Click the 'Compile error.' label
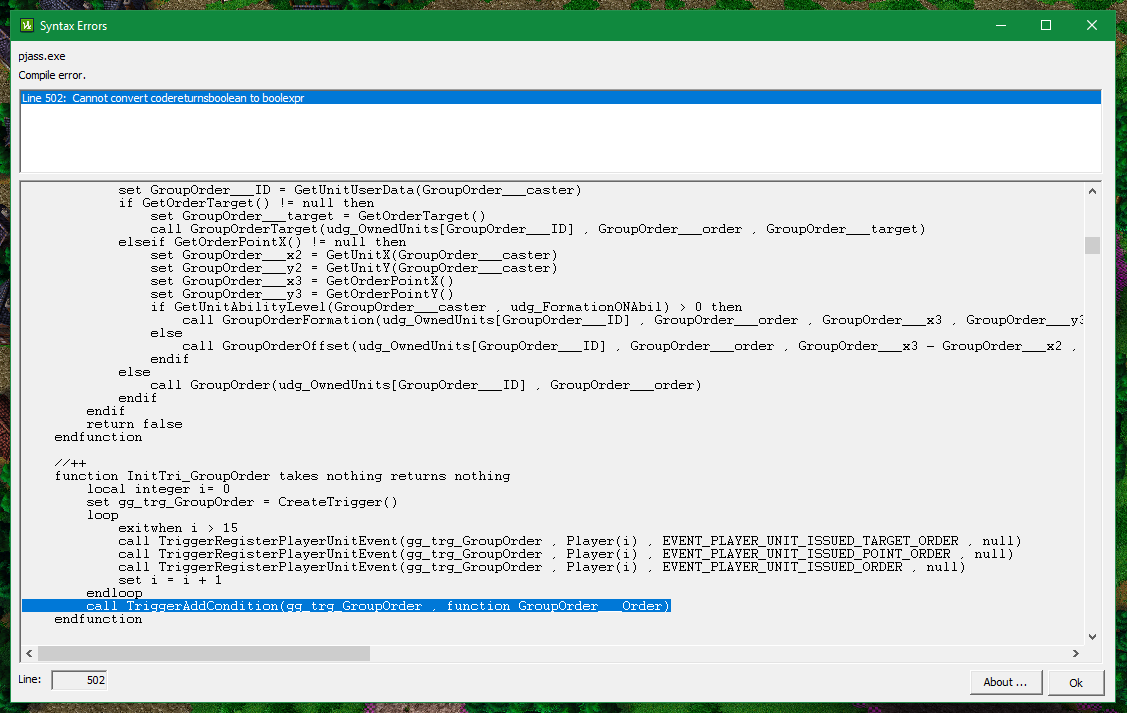Viewport: 1127px width, 713px height. (52, 75)
